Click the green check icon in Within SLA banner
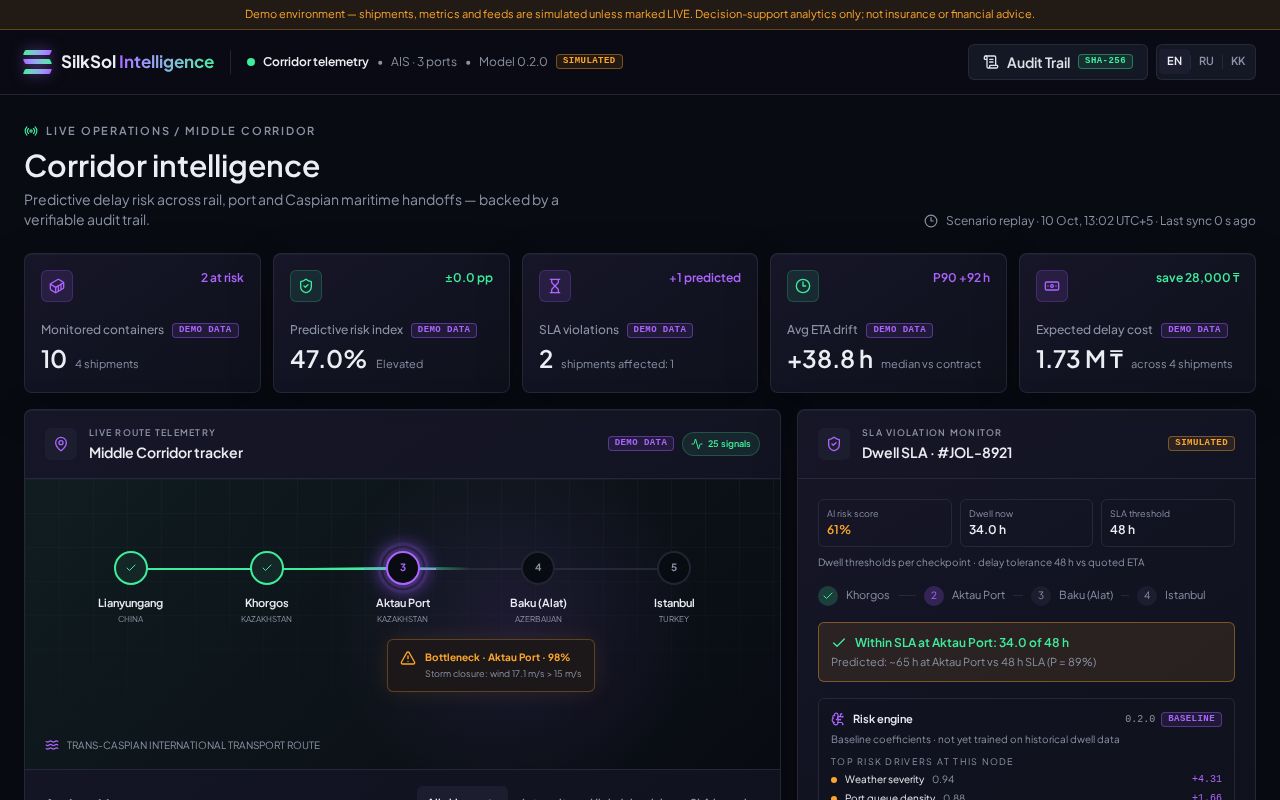Viewport: 1280px width, 800px height. point(838,643)
